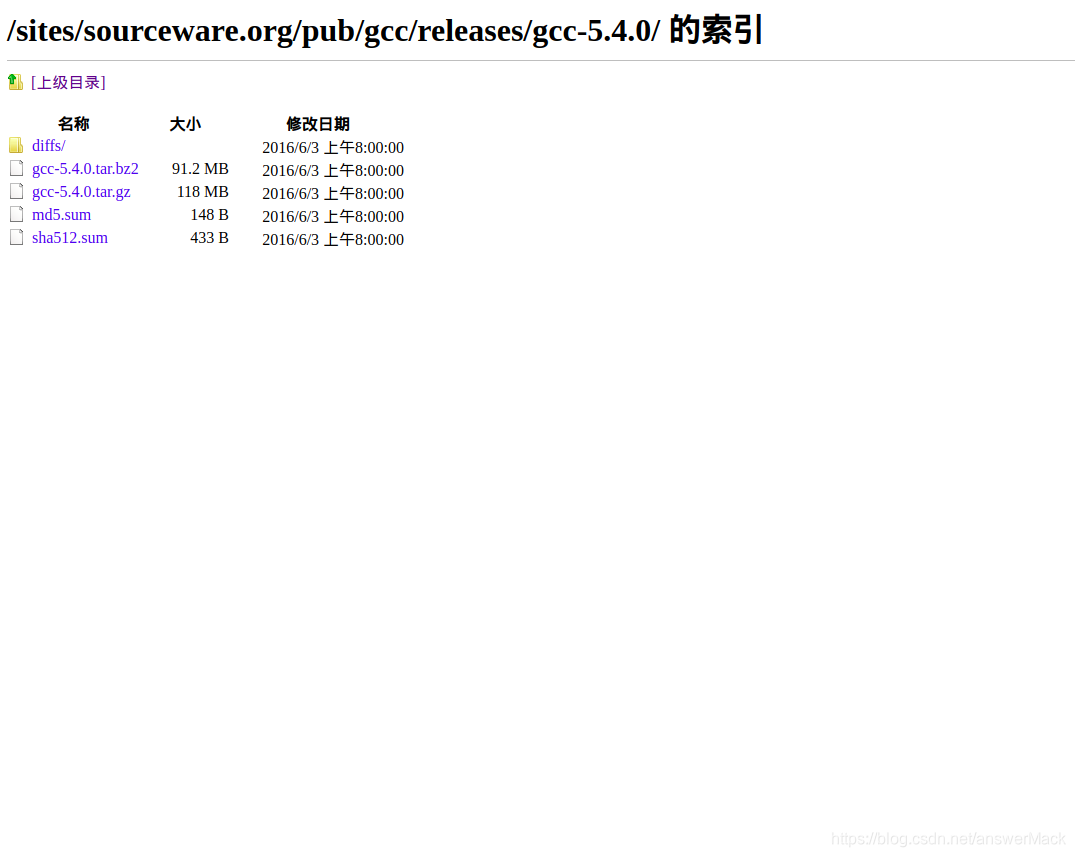Image resolution: width=1075 pixels, height=857 pixels.
Task: Open the sha512.sum file link
Action: pos(69,238)
